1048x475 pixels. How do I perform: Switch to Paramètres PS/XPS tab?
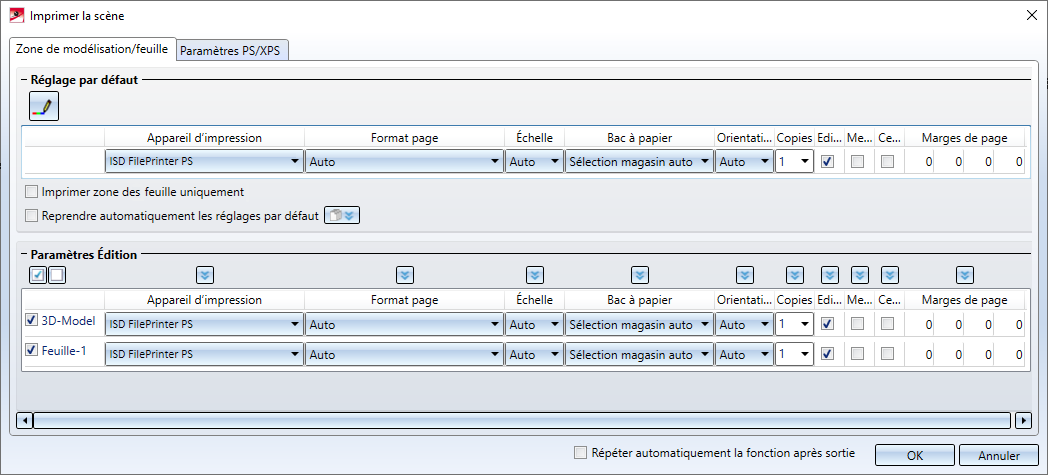[x=233, y=51]
